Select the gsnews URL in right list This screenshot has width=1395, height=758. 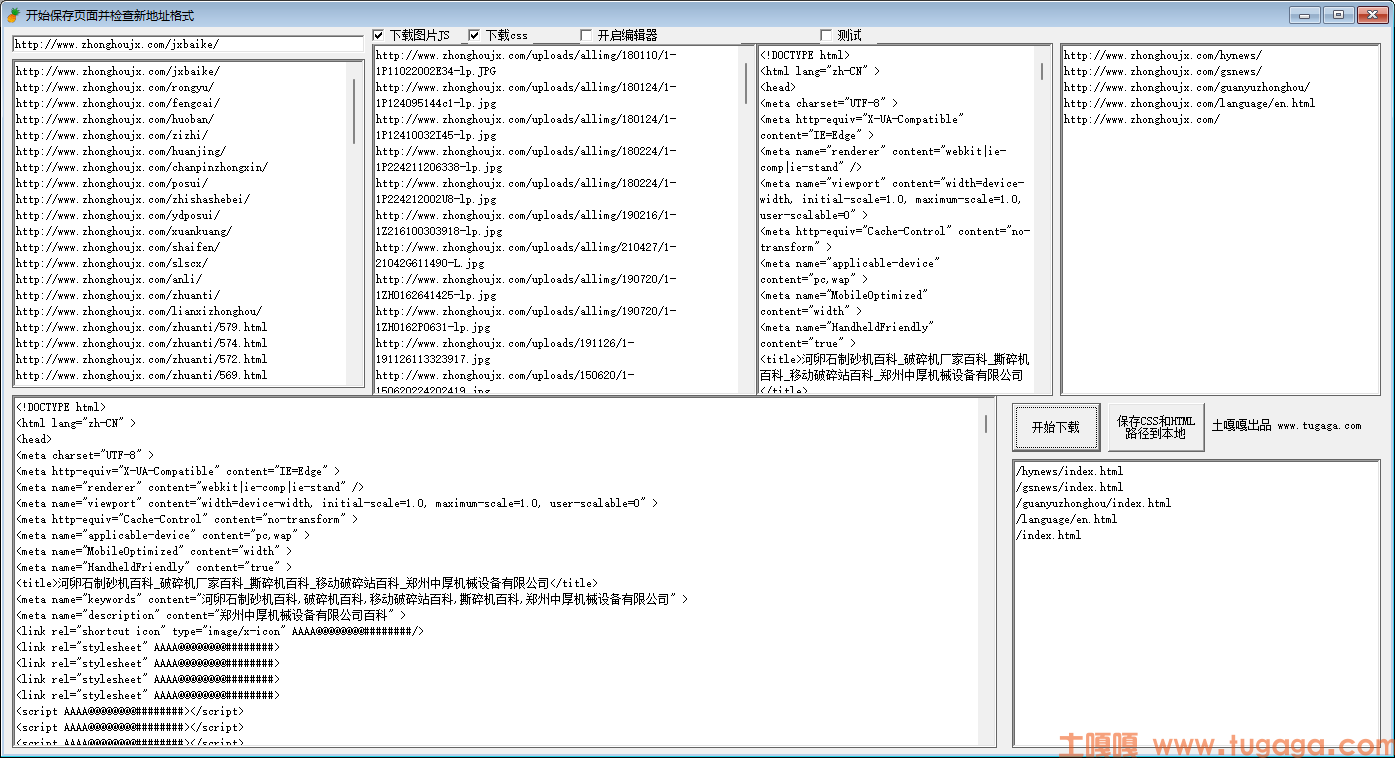pyautogui.click(x=1163, y=71)
